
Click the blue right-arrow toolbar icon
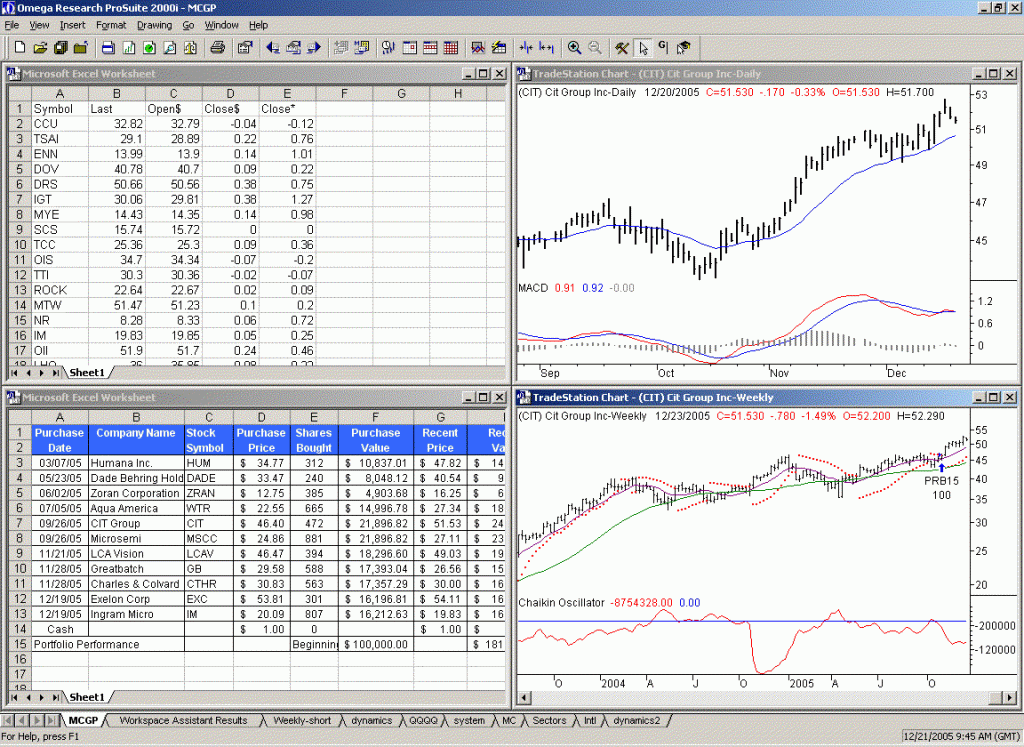(313, 48)
